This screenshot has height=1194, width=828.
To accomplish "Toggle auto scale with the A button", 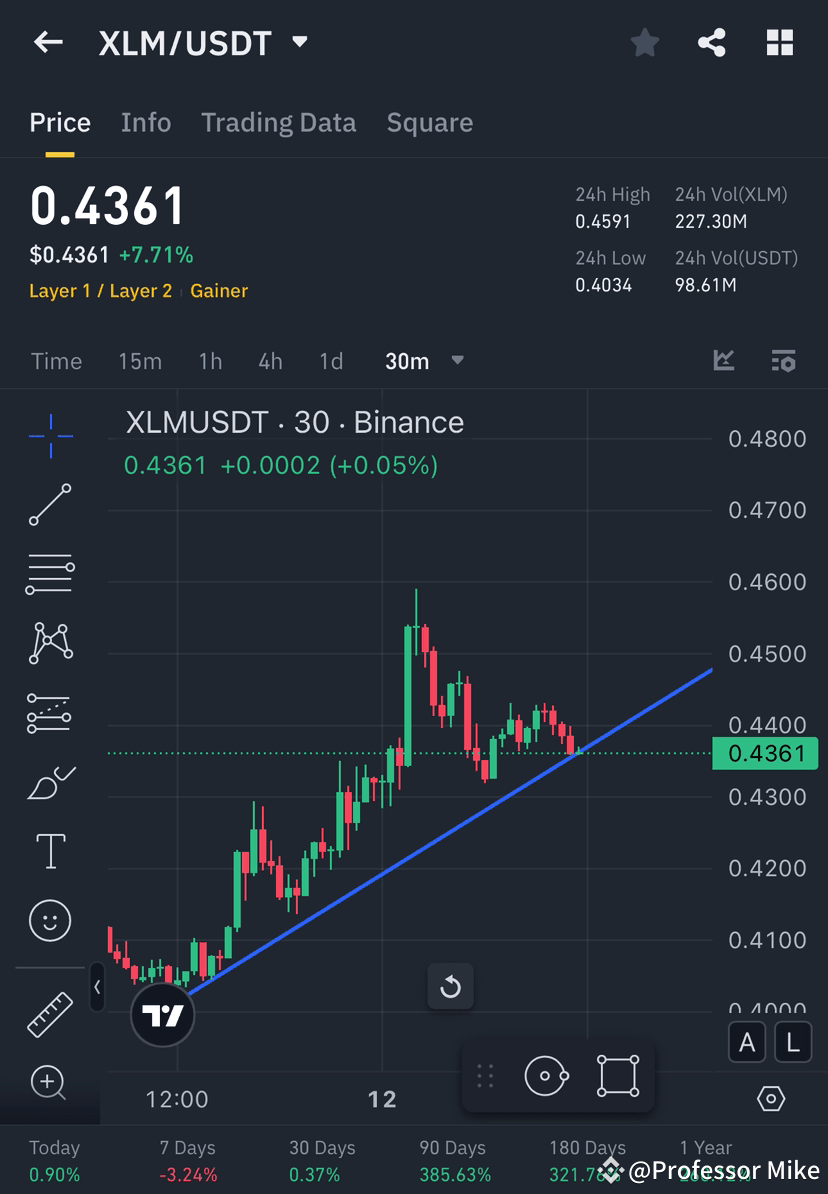I will pos(747,1042).
